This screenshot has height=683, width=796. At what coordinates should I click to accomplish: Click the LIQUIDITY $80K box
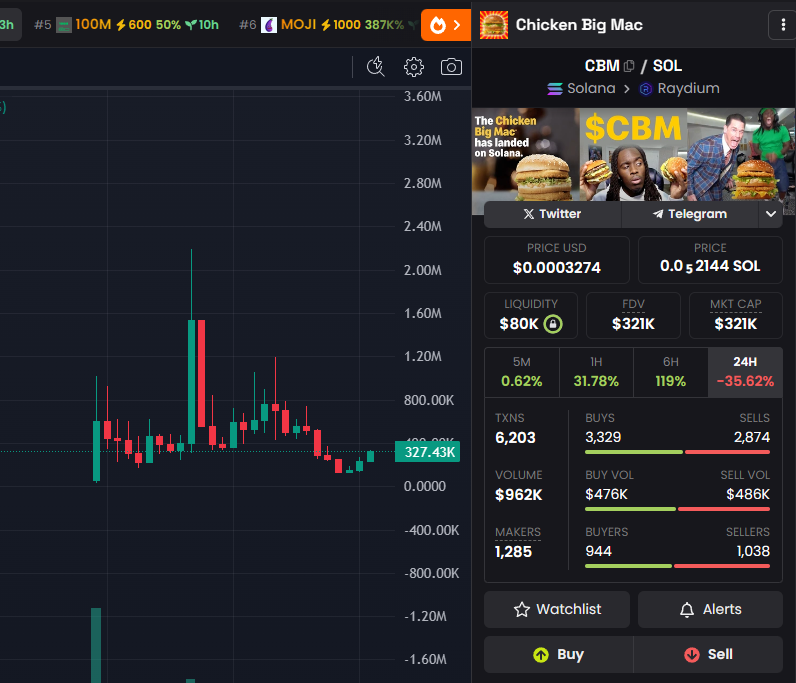(531, 315)
